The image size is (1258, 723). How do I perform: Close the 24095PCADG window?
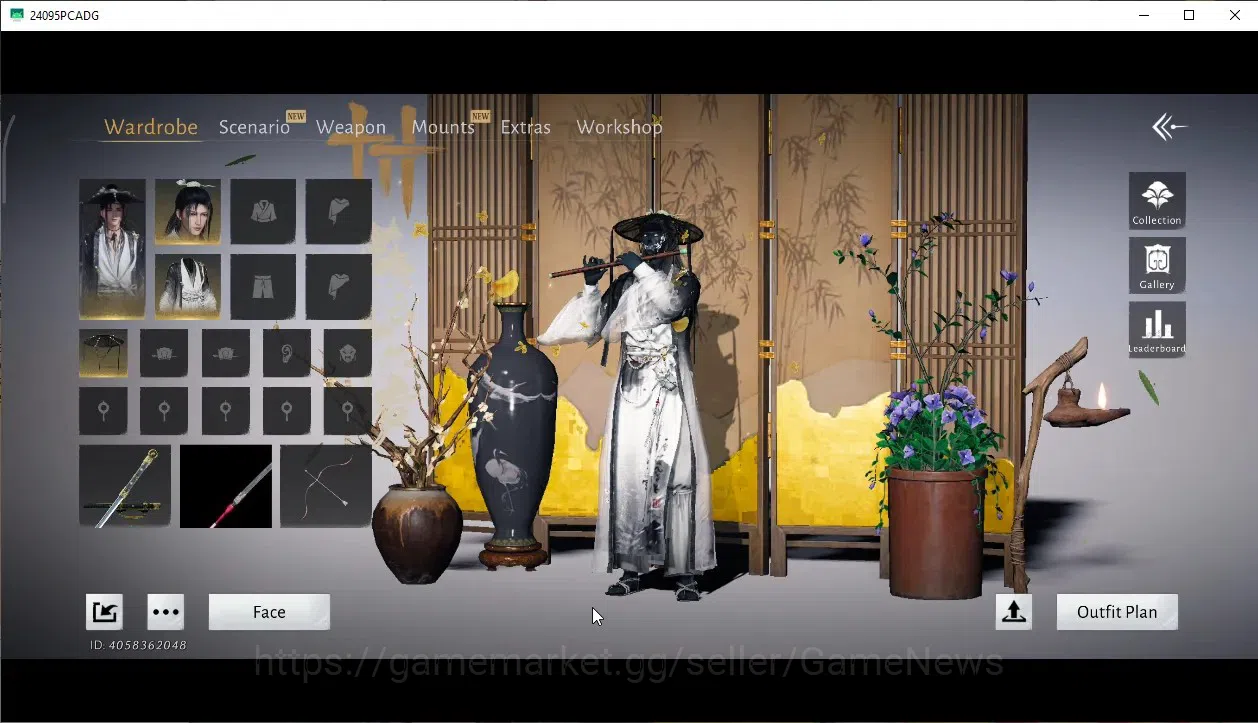click(1235, 15)
